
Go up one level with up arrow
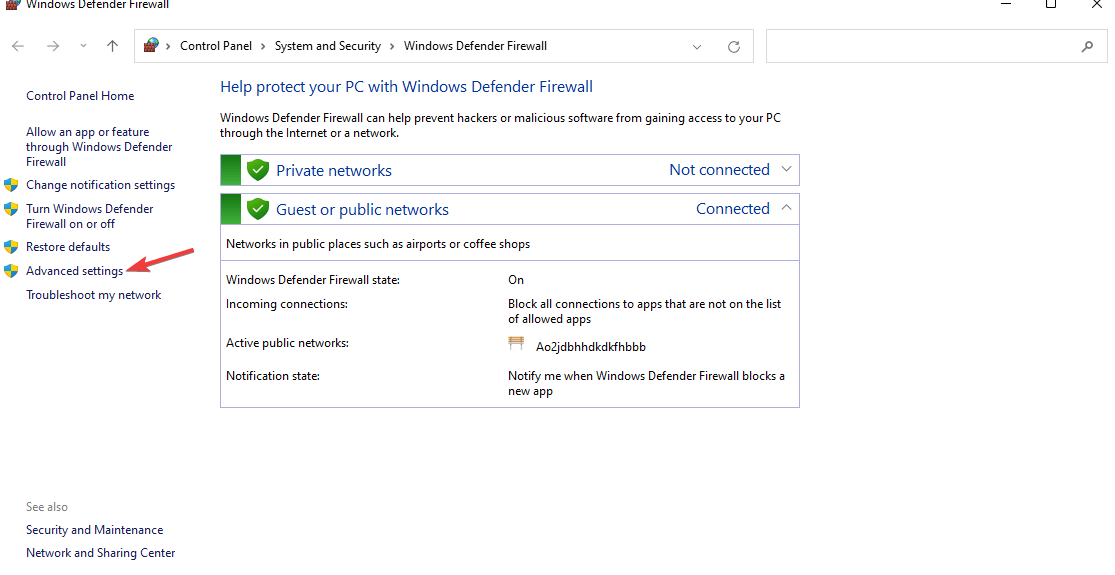(x=112, y=46)
